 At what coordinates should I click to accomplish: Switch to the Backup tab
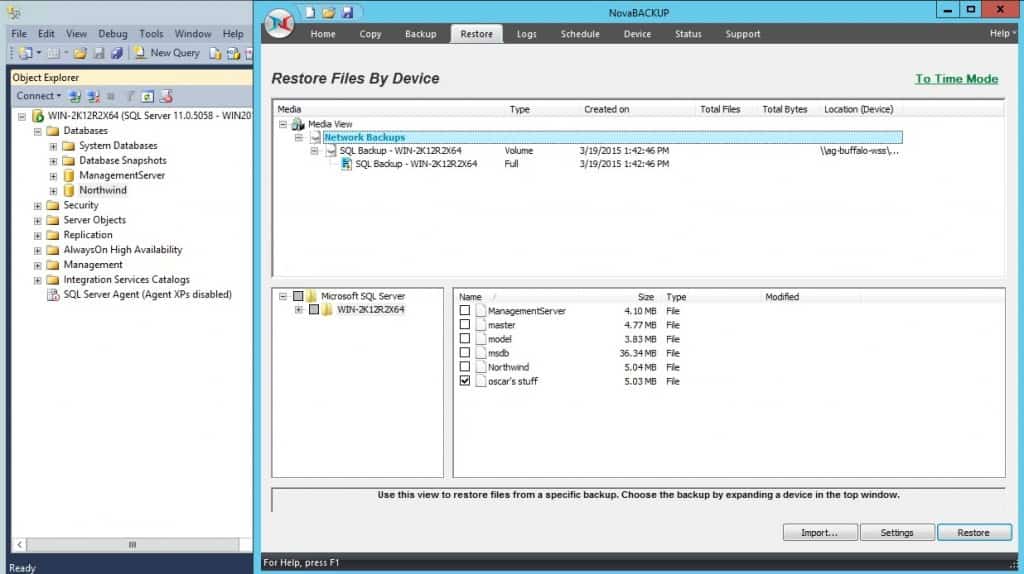(421, 34)
